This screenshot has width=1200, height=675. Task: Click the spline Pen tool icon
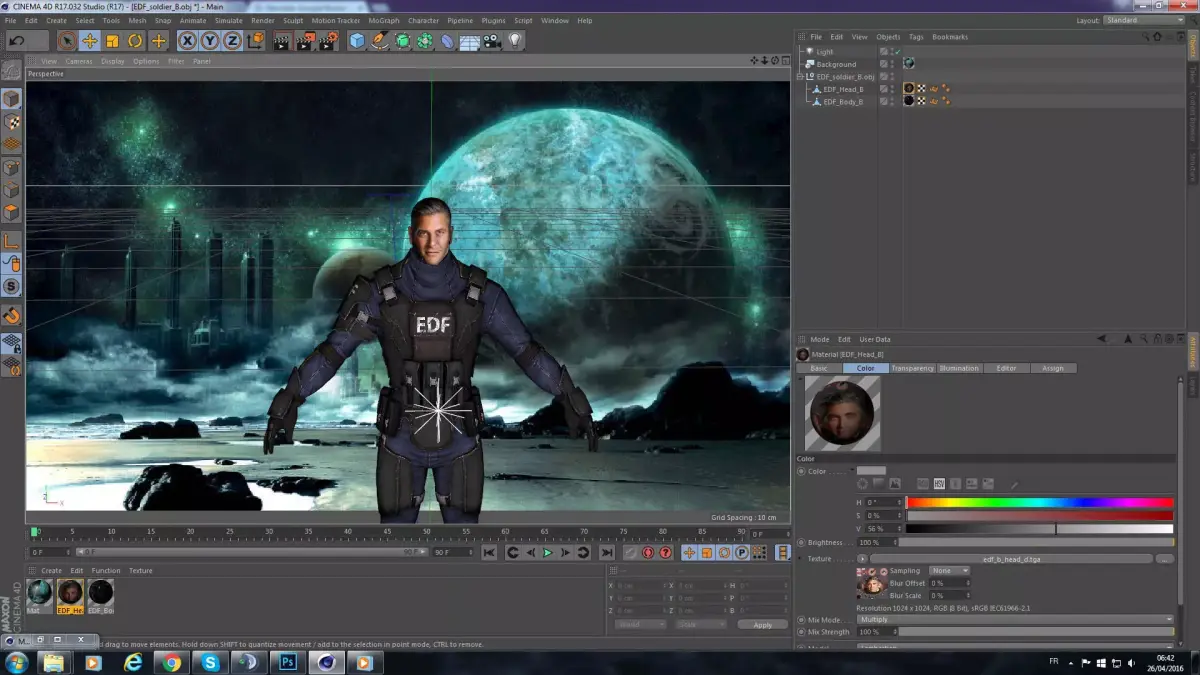tap(380, 41)
